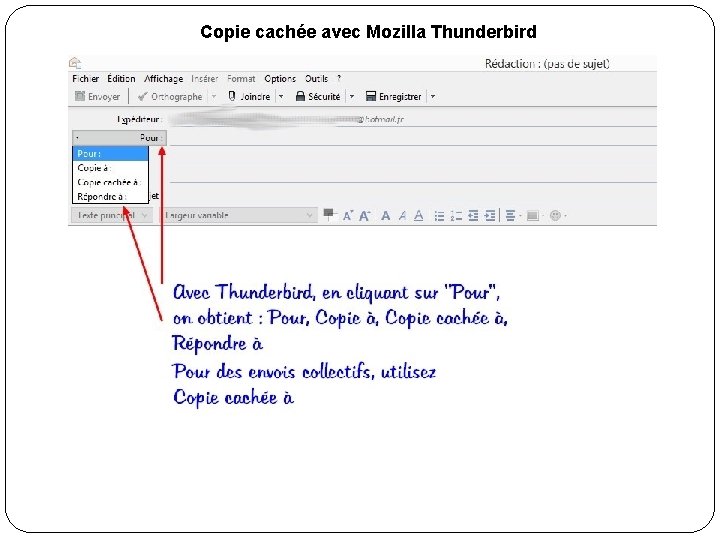Expand the Joindre dropdown arrow
Image resolution: width=720 pixels, height=540 pixels.
pos(281,96)
